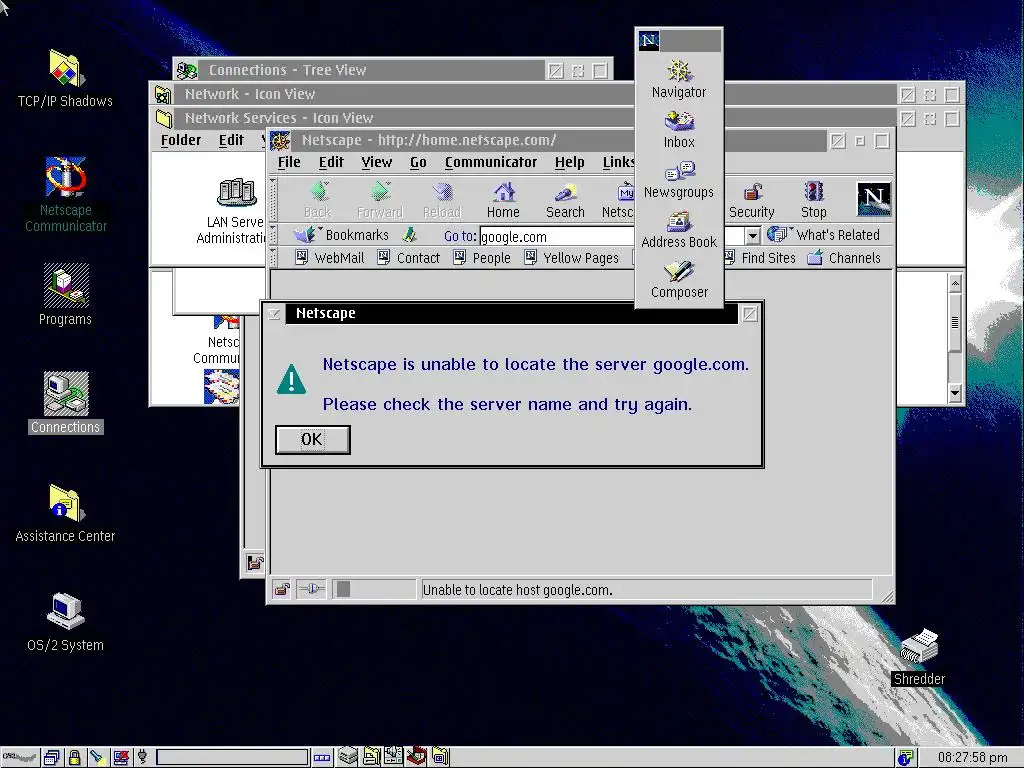Select LAN Server Administration icon in Network Services
Image resolution: width=1024 pixels, height=768 pixels.
232,211
